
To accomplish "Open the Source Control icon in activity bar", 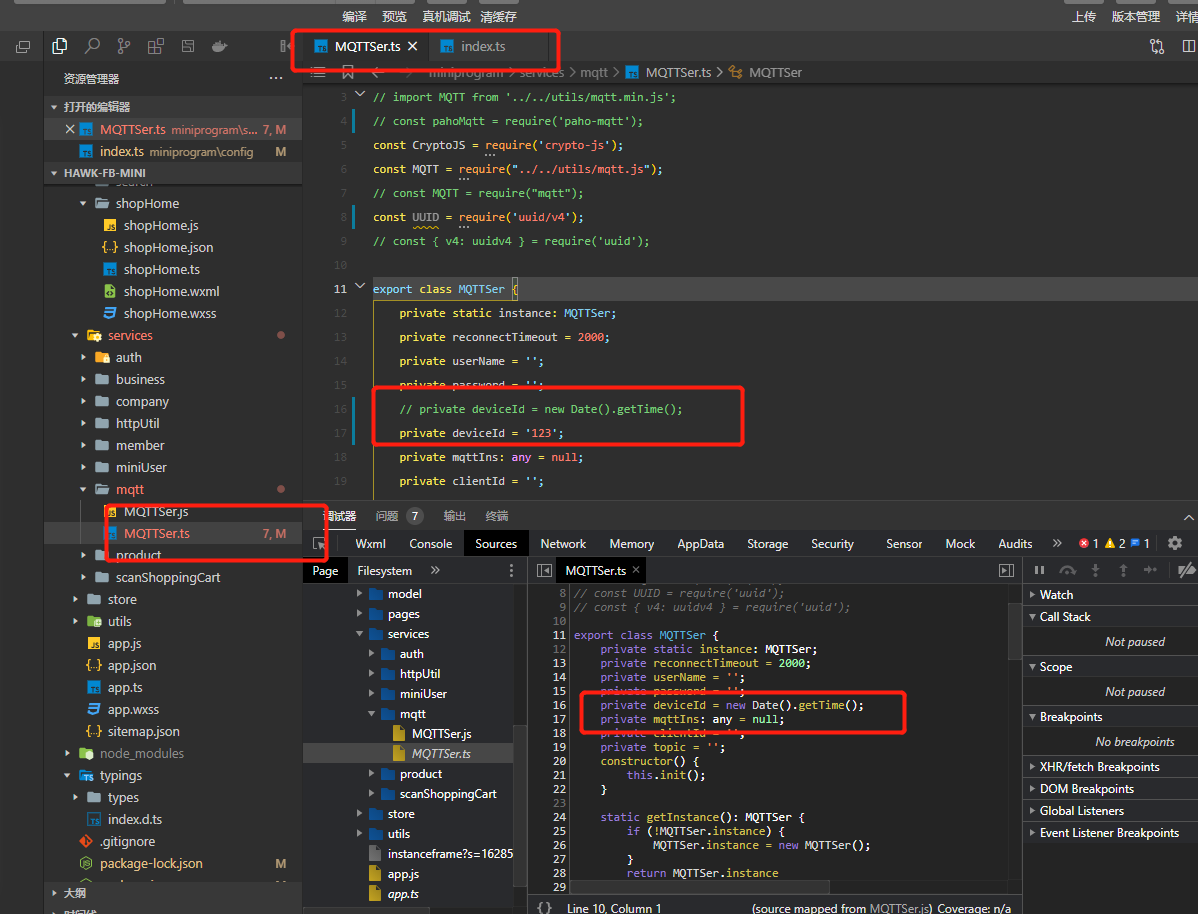I will 124,47.
